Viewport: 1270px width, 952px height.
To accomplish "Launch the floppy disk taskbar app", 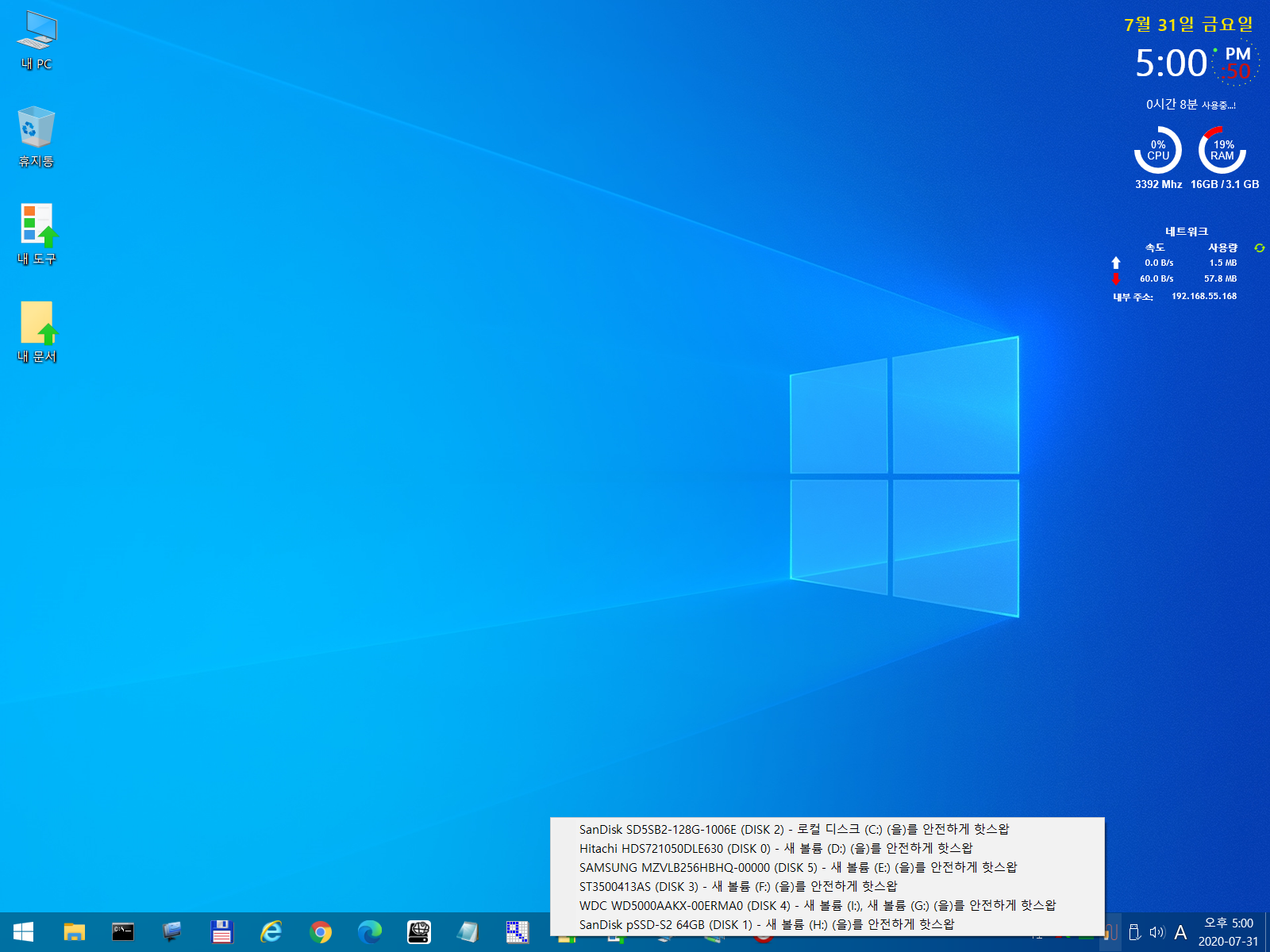I will pyautogui.click(x=221, y=932).
